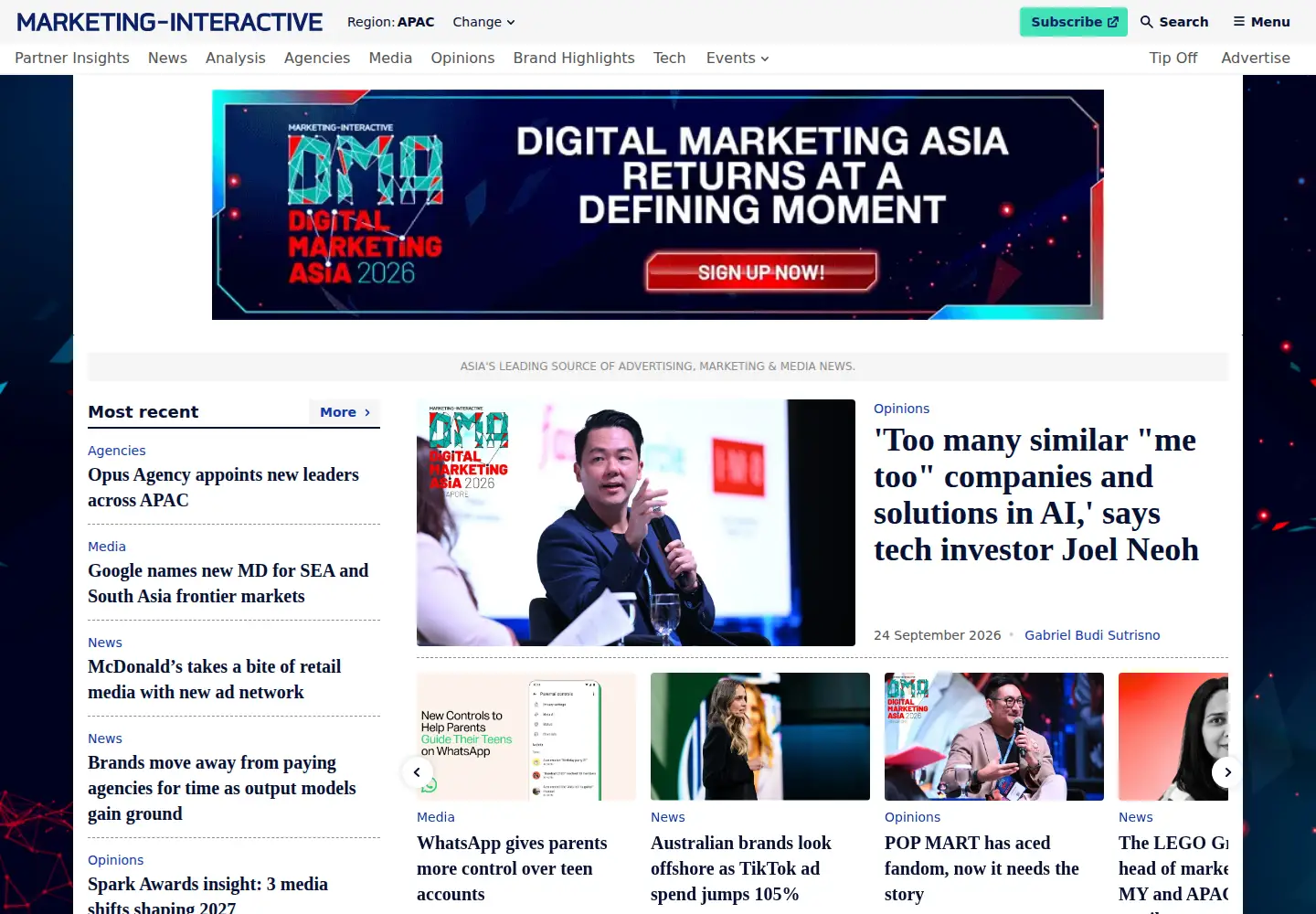The height and width of the screenshot is (914, 1316).
Task: Open Australian brands look offshore headline
Action: pyautogui.click(x=741, y=868)
